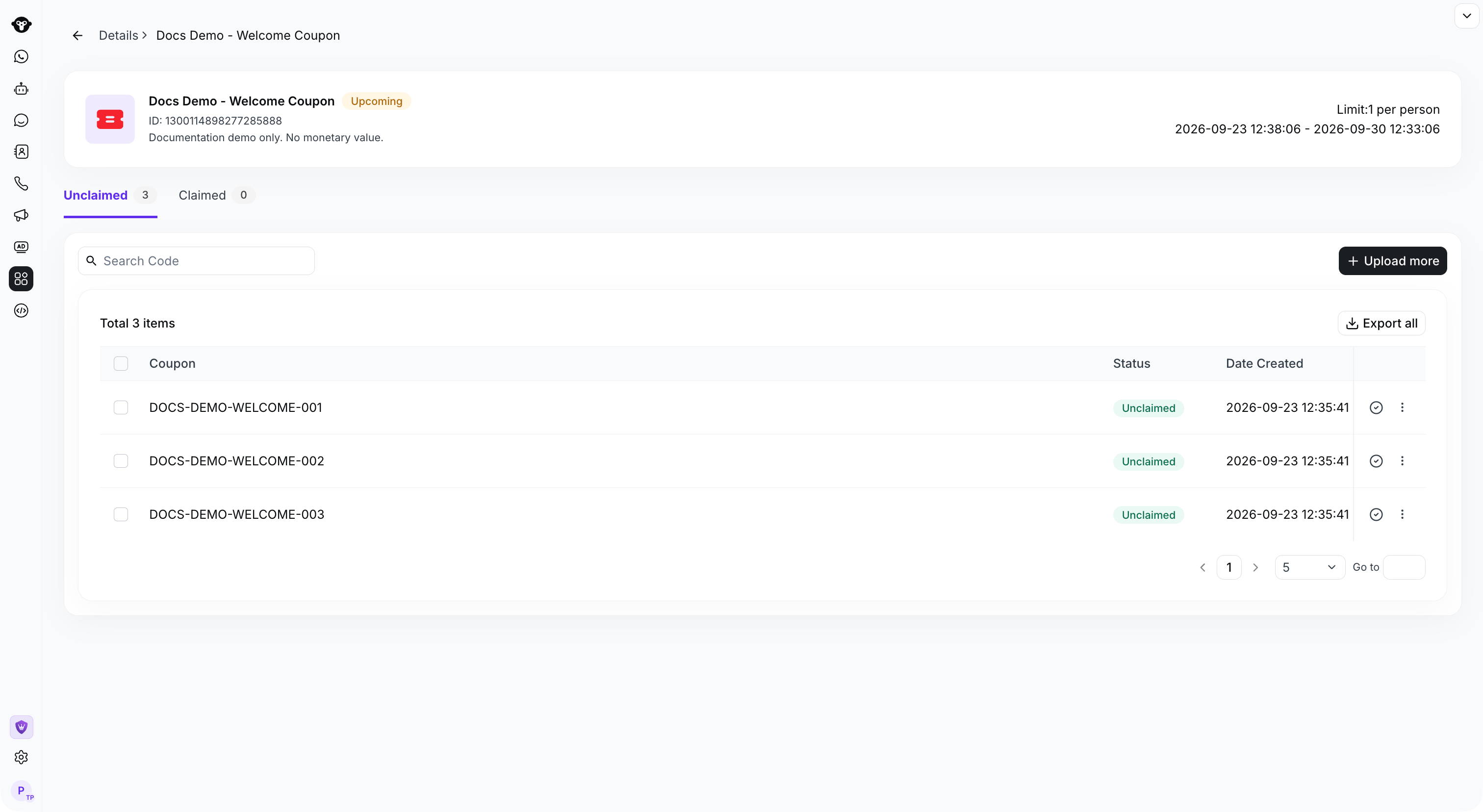Click the Upload more button
1483x812 pixels.
click(x=1393, y=261)
